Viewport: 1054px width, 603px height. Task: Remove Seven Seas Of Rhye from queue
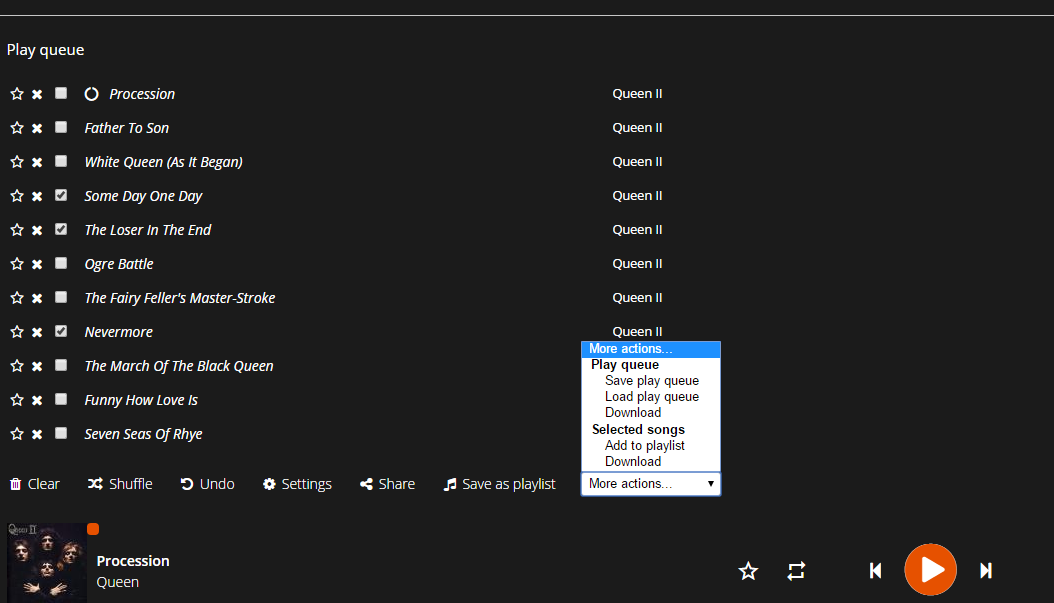[37, 434]
